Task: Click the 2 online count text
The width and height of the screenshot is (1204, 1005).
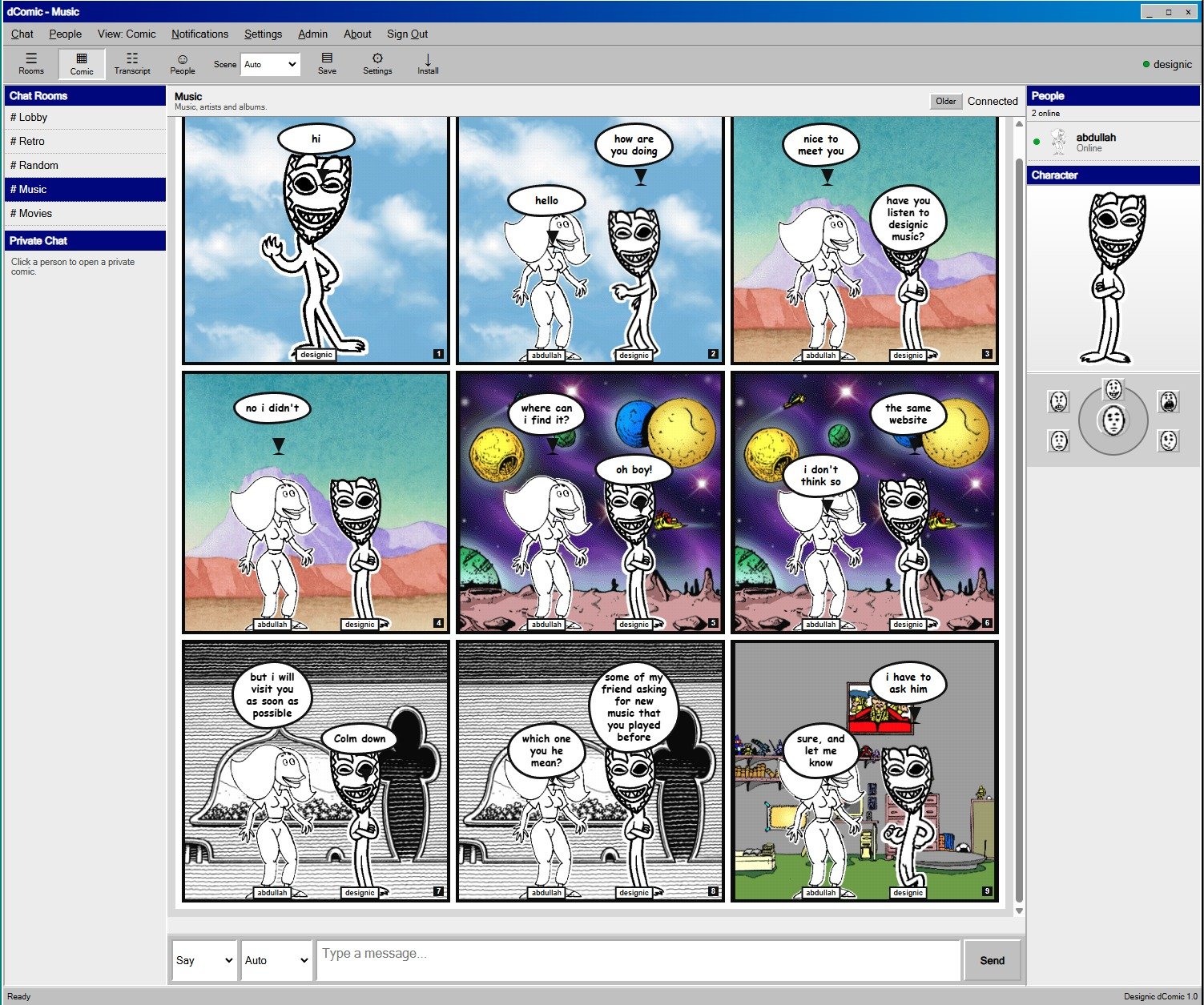Action: click(1045, 114)
